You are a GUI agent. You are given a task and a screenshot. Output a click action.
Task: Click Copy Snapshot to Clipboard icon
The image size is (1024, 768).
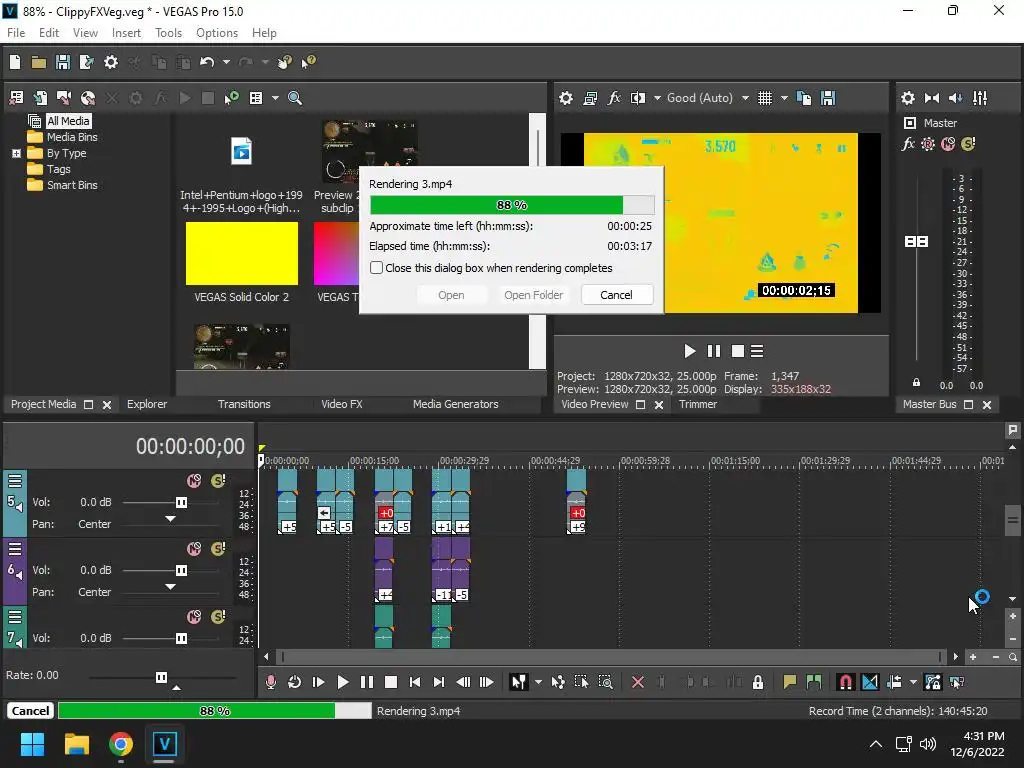[x=805, y=98]
